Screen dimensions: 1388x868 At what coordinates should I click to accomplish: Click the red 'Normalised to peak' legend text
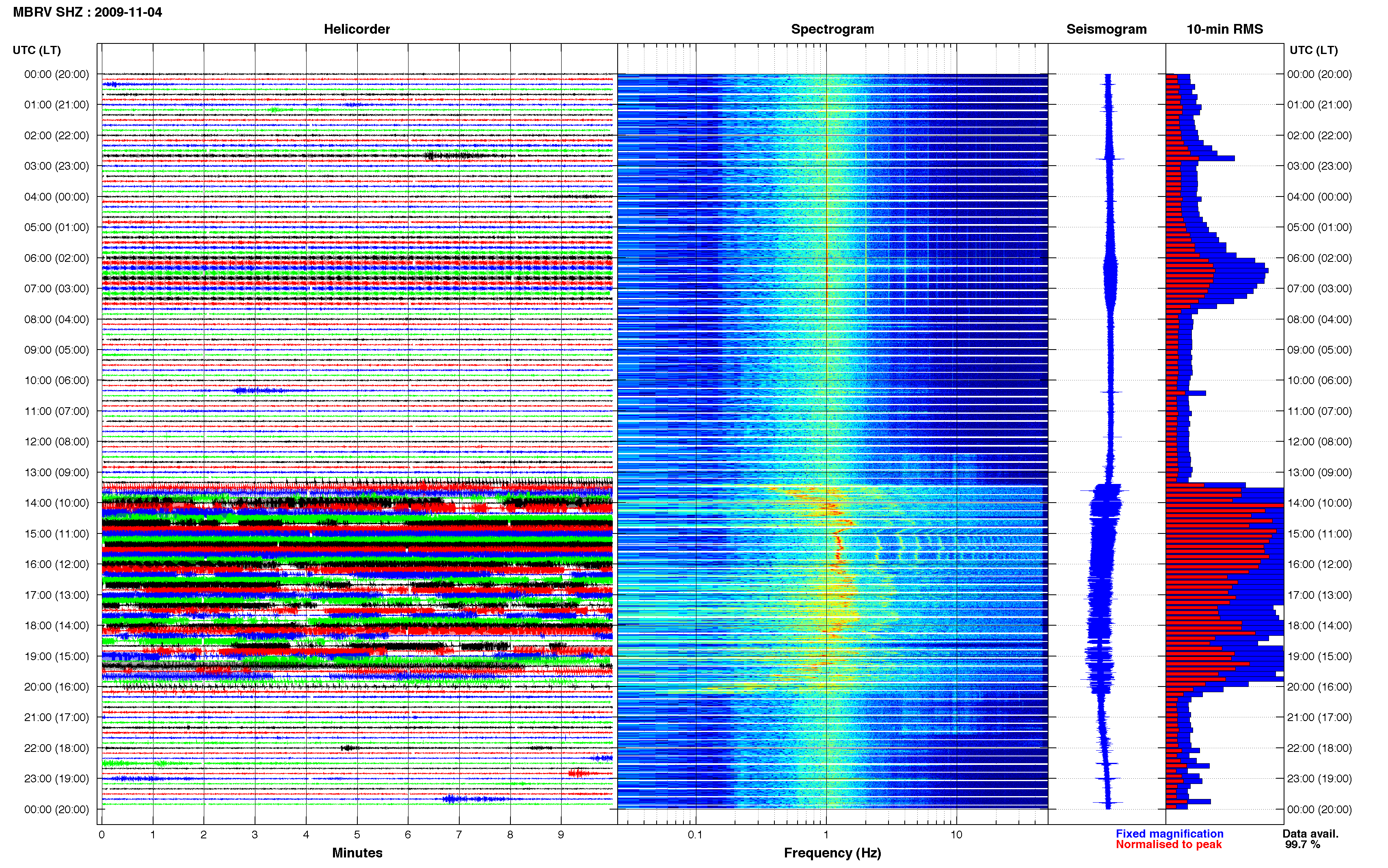1169,844
